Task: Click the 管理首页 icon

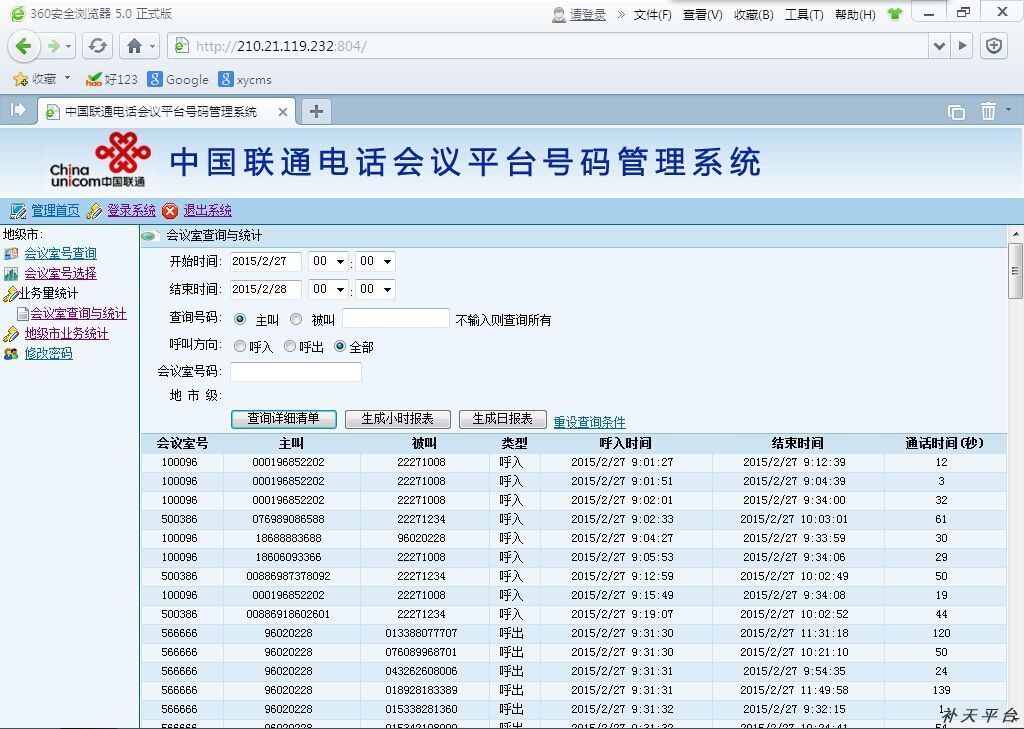Action: [18, 210]
